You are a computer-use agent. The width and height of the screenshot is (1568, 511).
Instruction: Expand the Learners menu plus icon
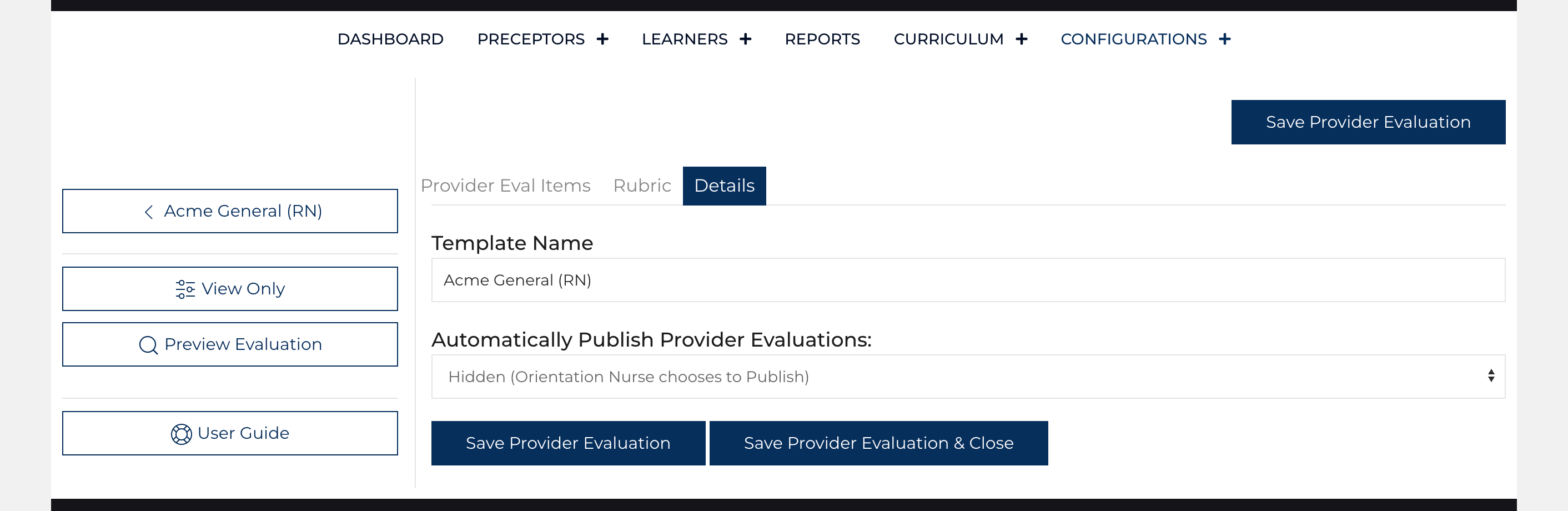[745, 39]
